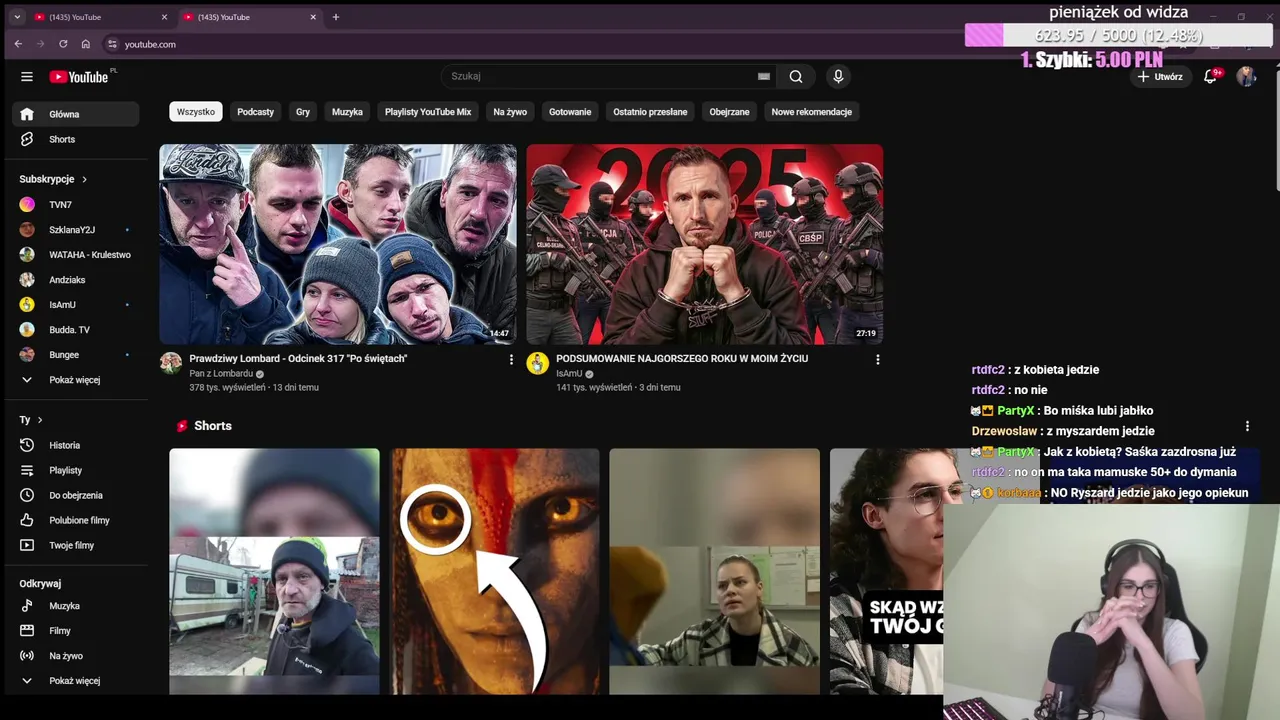Select the Muzyka filter chip
The height and width of the screenshot is (720, 1280).
[x=347, y=112]
